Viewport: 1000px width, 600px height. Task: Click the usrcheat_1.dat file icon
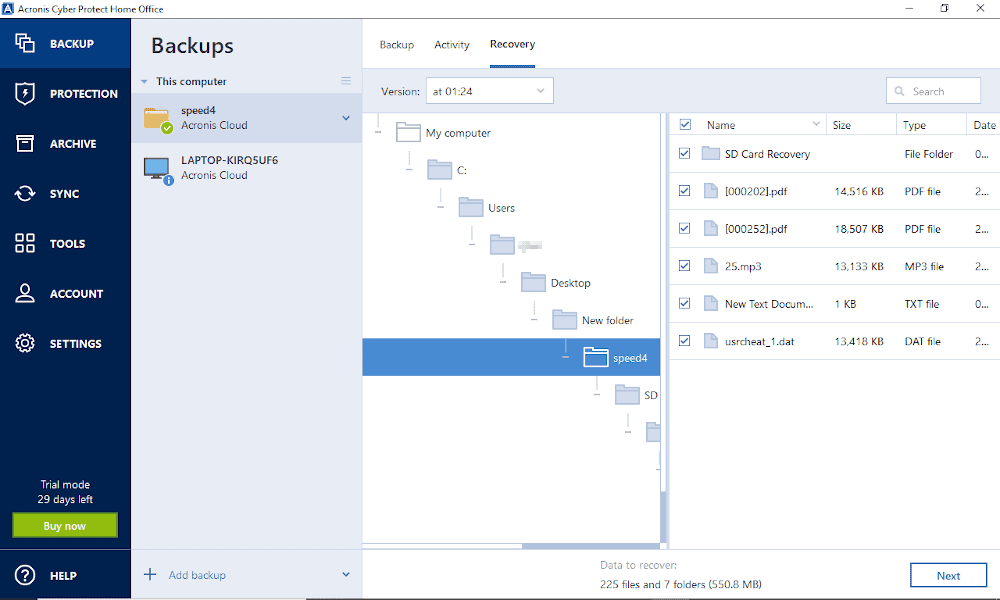[x=710, y=341]
